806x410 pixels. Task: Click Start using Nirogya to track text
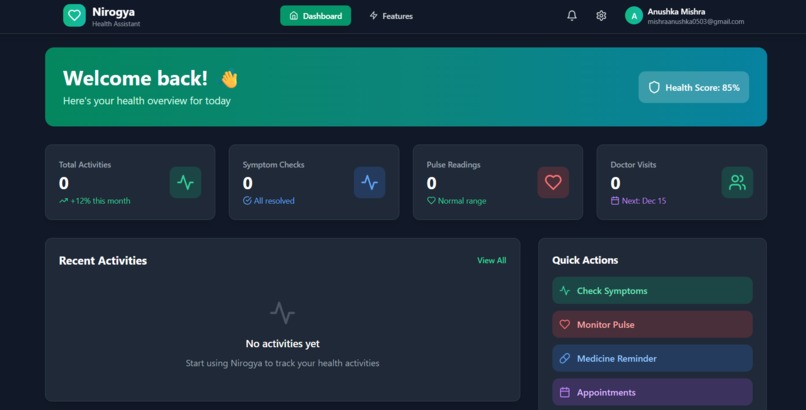point(282,363)
